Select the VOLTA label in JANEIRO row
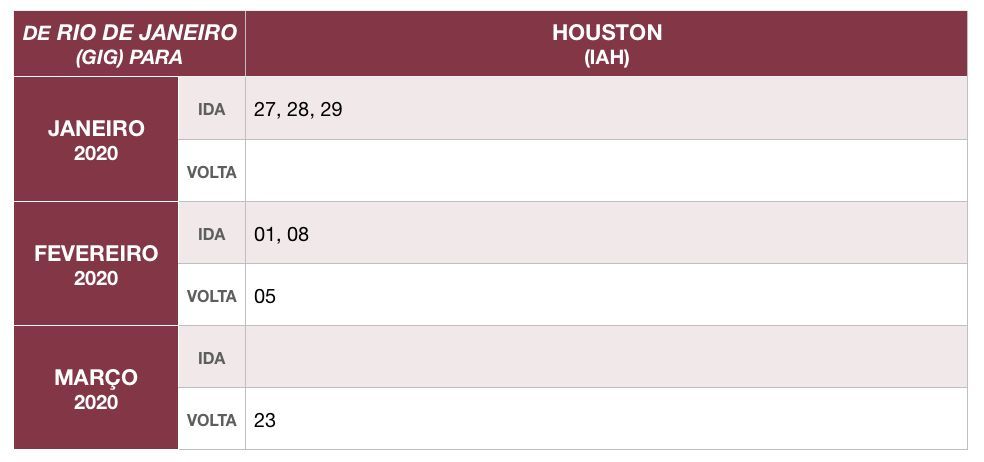Screen dimensions: 984x462 [x=211, y=171]
